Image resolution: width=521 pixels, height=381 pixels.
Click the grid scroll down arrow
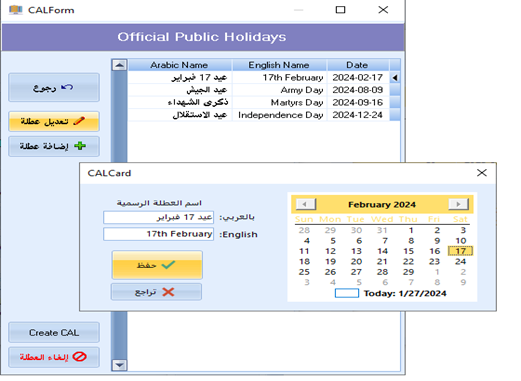119,365
